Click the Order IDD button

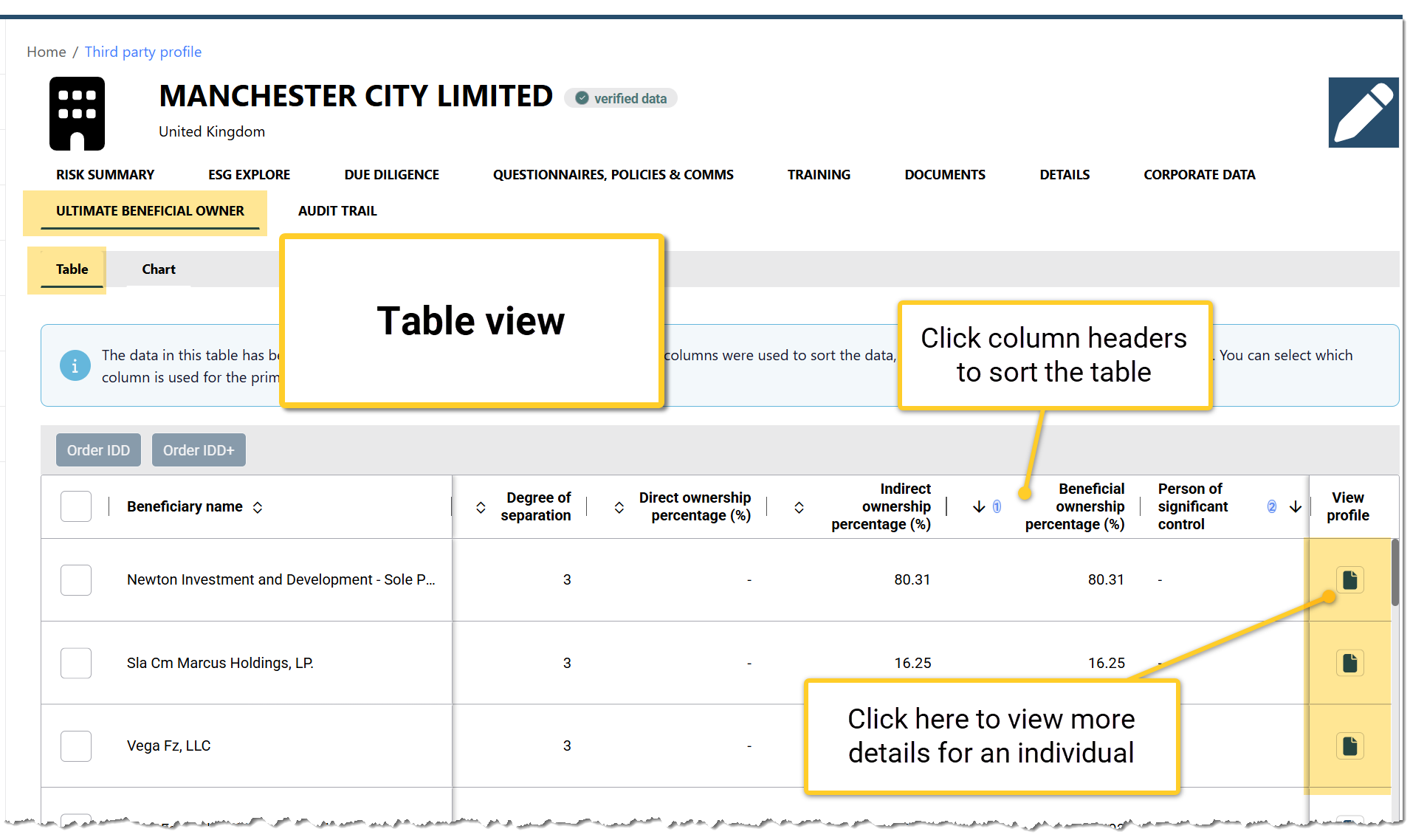coord(98,450)
